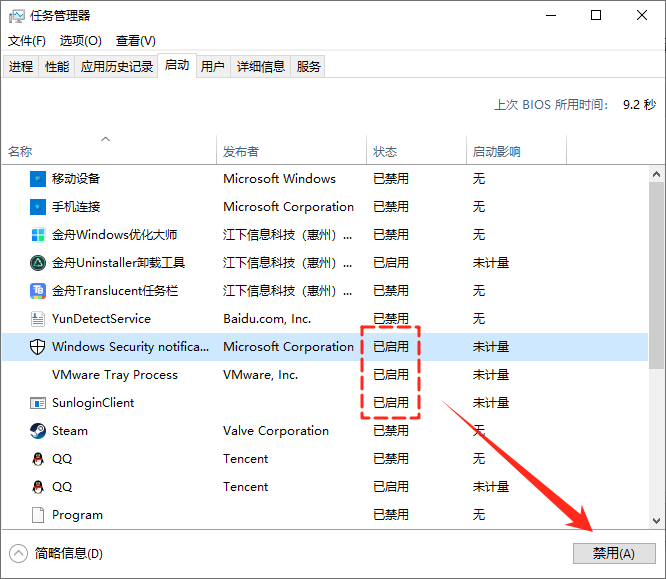Click the 金舟Uninstaller卸载工具 icon

pos(37,263)
